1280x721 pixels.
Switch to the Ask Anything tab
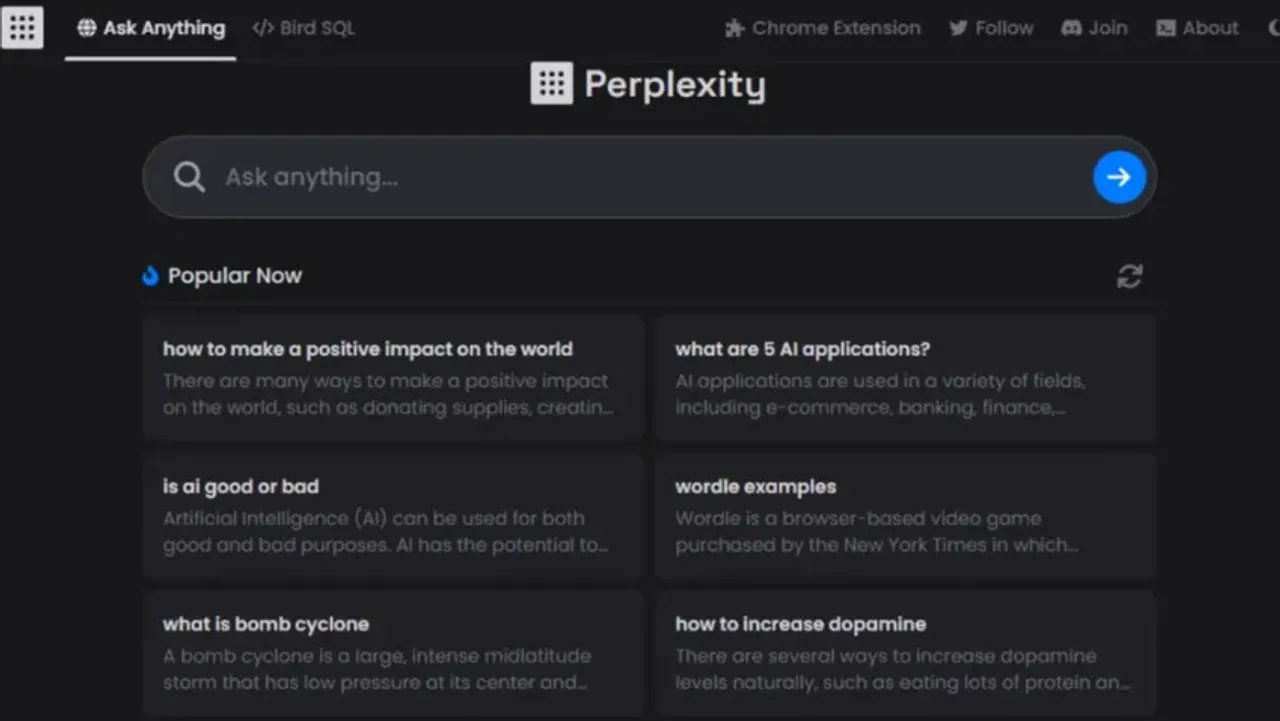tap(151, 28)
